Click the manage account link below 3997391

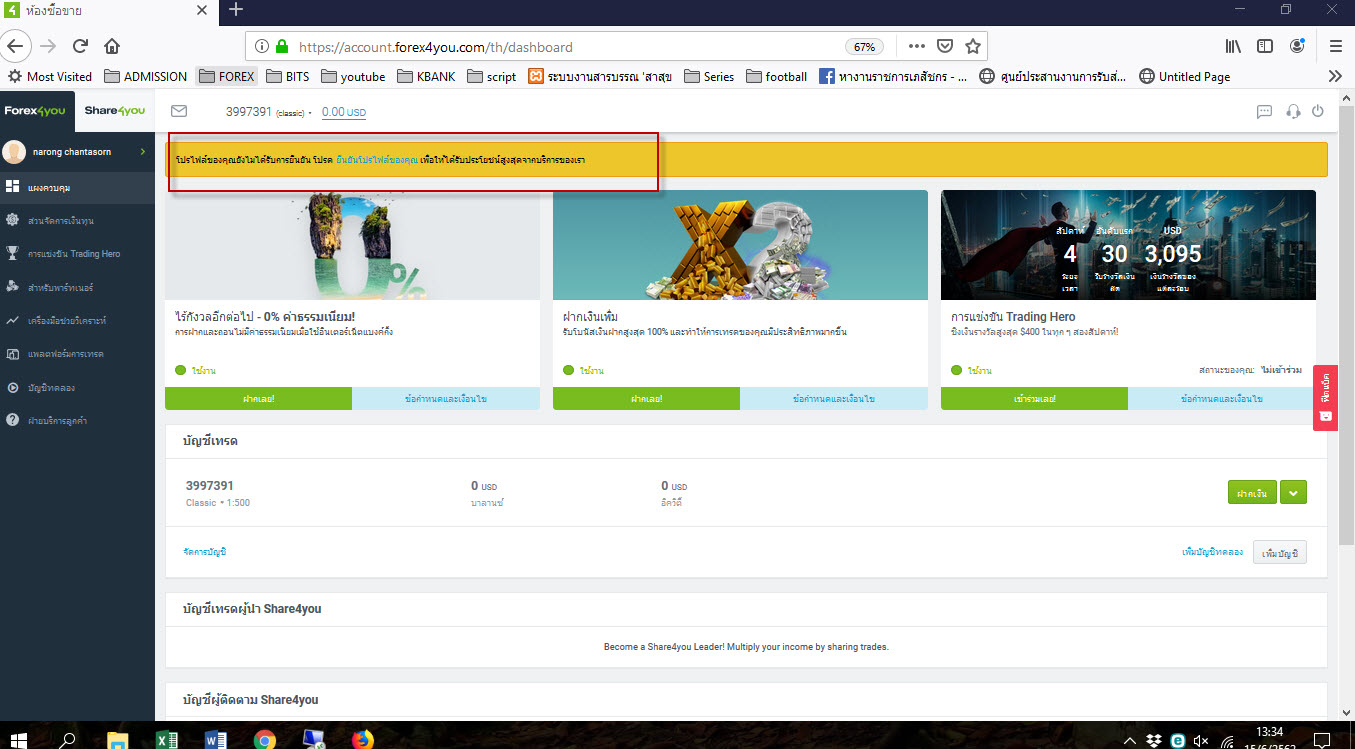point(205,551)
